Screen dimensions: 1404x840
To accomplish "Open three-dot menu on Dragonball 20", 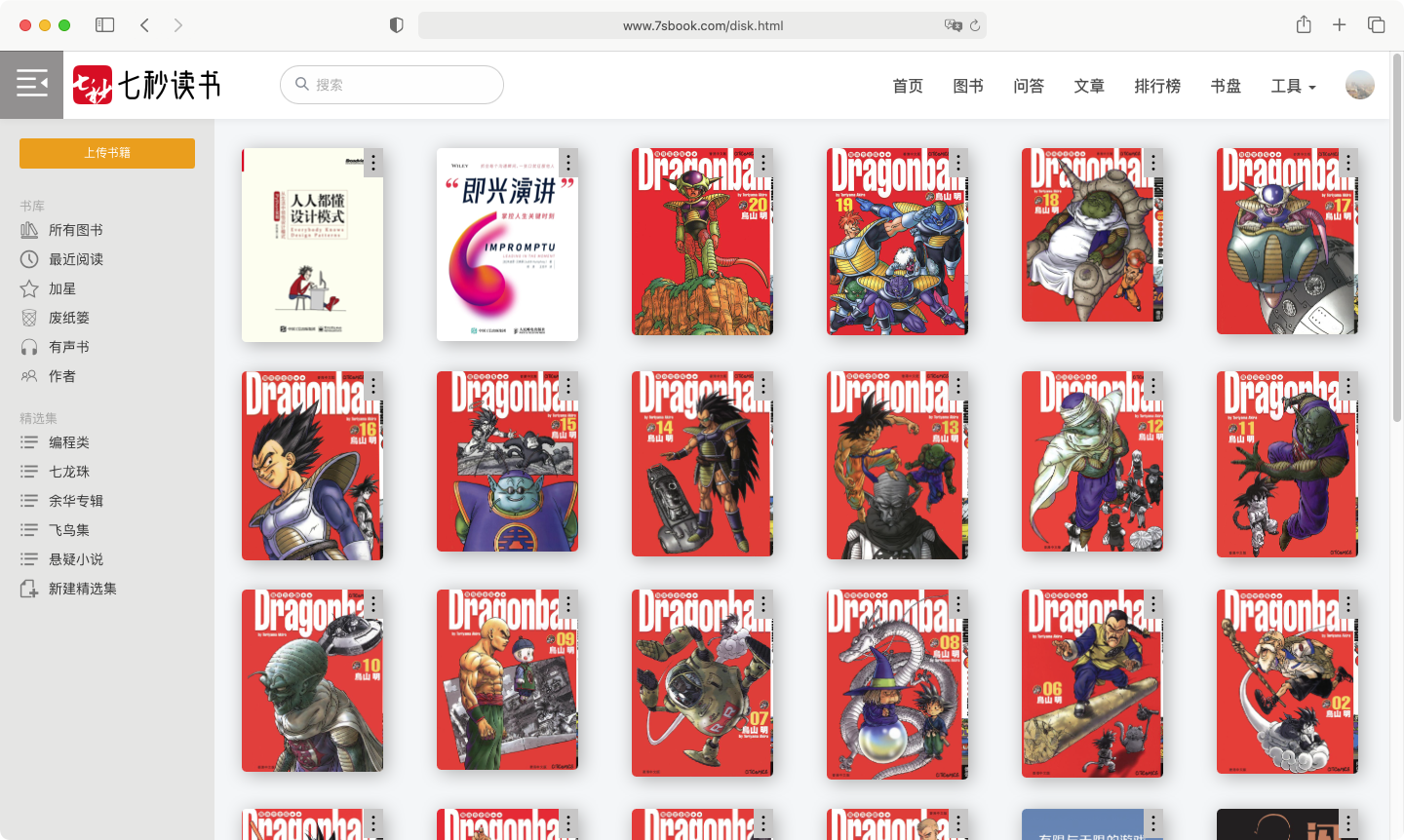I will 762,162.
